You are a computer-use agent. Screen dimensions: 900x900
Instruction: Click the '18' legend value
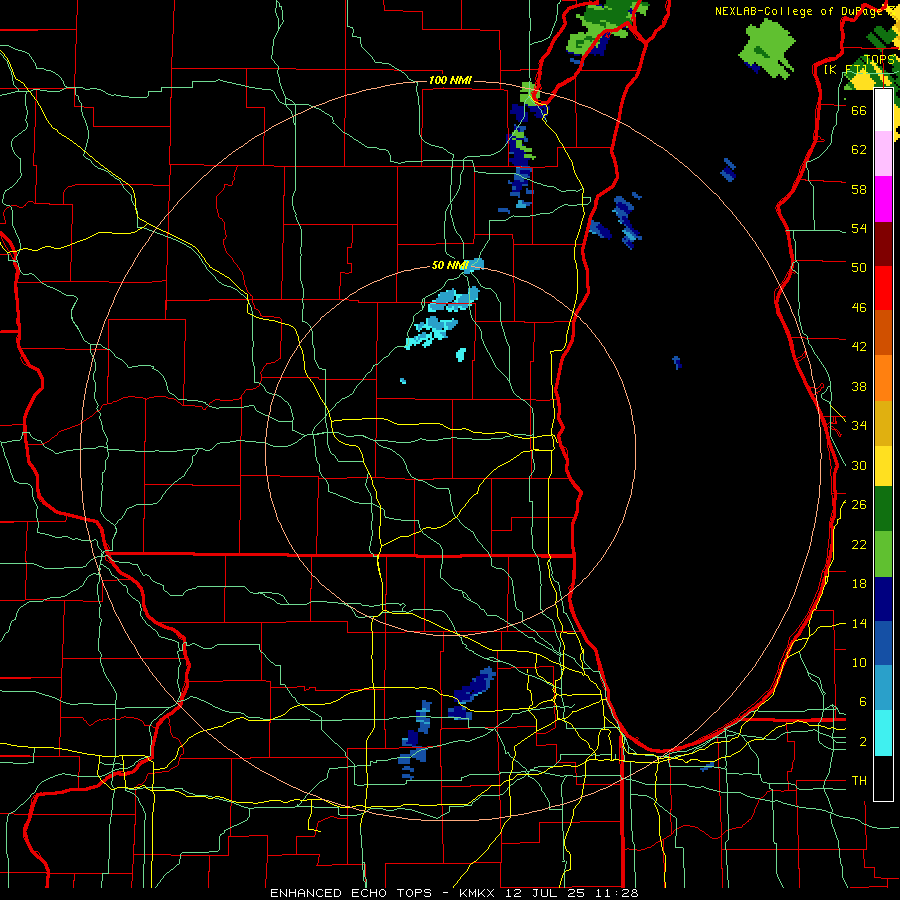coord(859,584)
